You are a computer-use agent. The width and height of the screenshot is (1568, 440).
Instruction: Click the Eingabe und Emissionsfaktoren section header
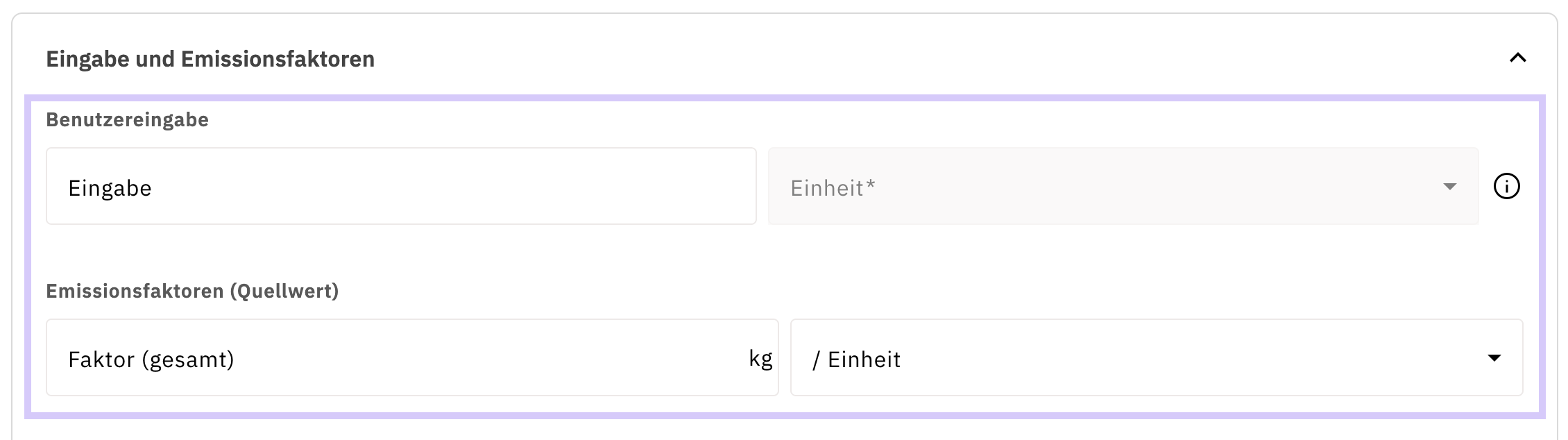point(210,59)
